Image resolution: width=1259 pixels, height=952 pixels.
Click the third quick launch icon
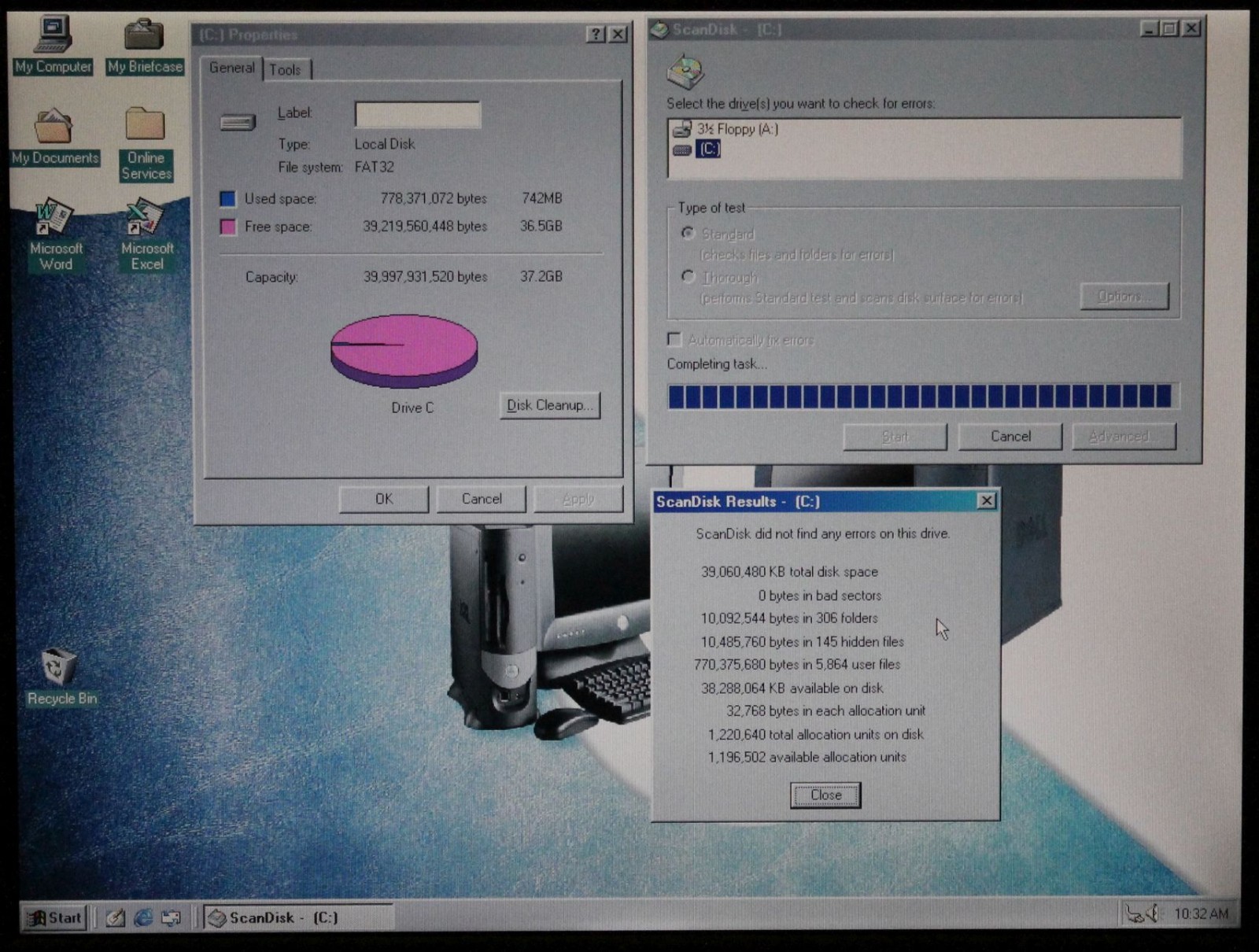[171, 917]
